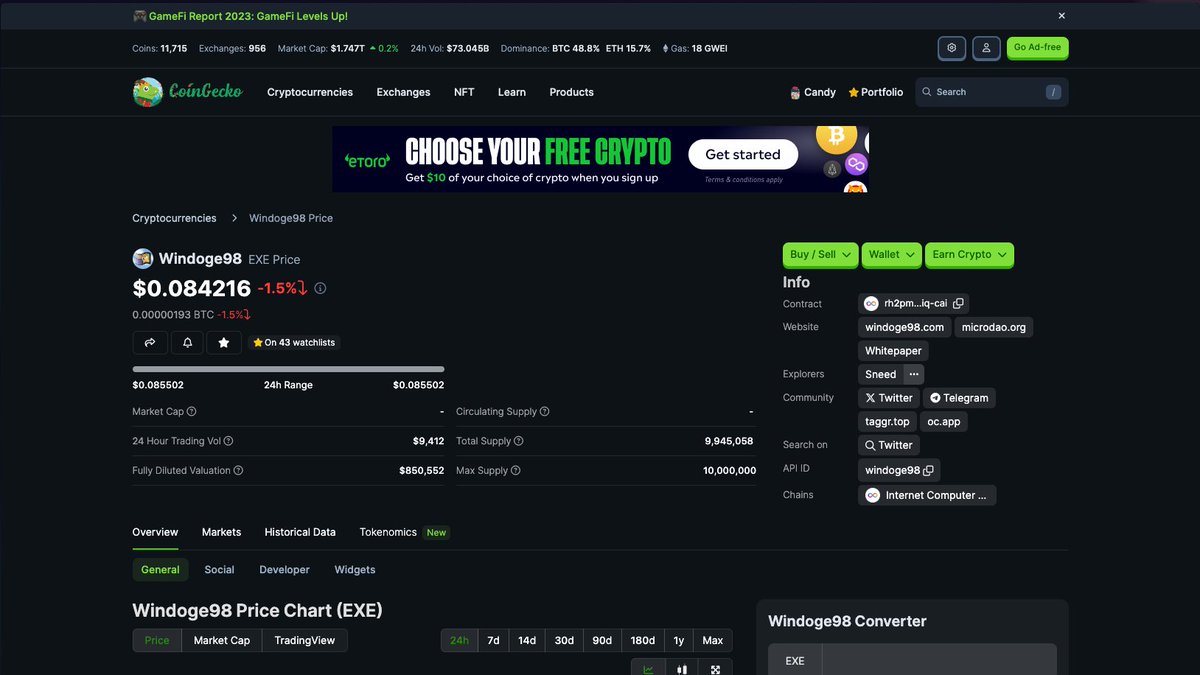Screen dimensions: 1200x675
Task: Open Products nav menu
Action: tap(571, 92)
